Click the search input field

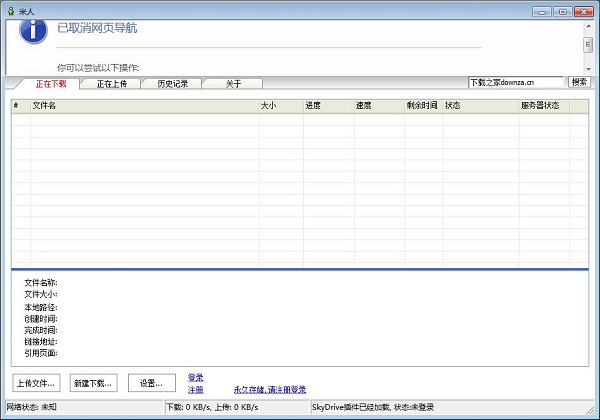(517, 82)
